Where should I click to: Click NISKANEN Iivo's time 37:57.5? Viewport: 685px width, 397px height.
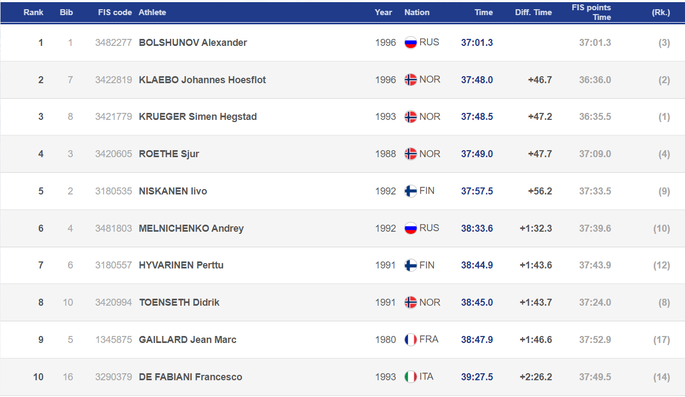pos(477,191)
